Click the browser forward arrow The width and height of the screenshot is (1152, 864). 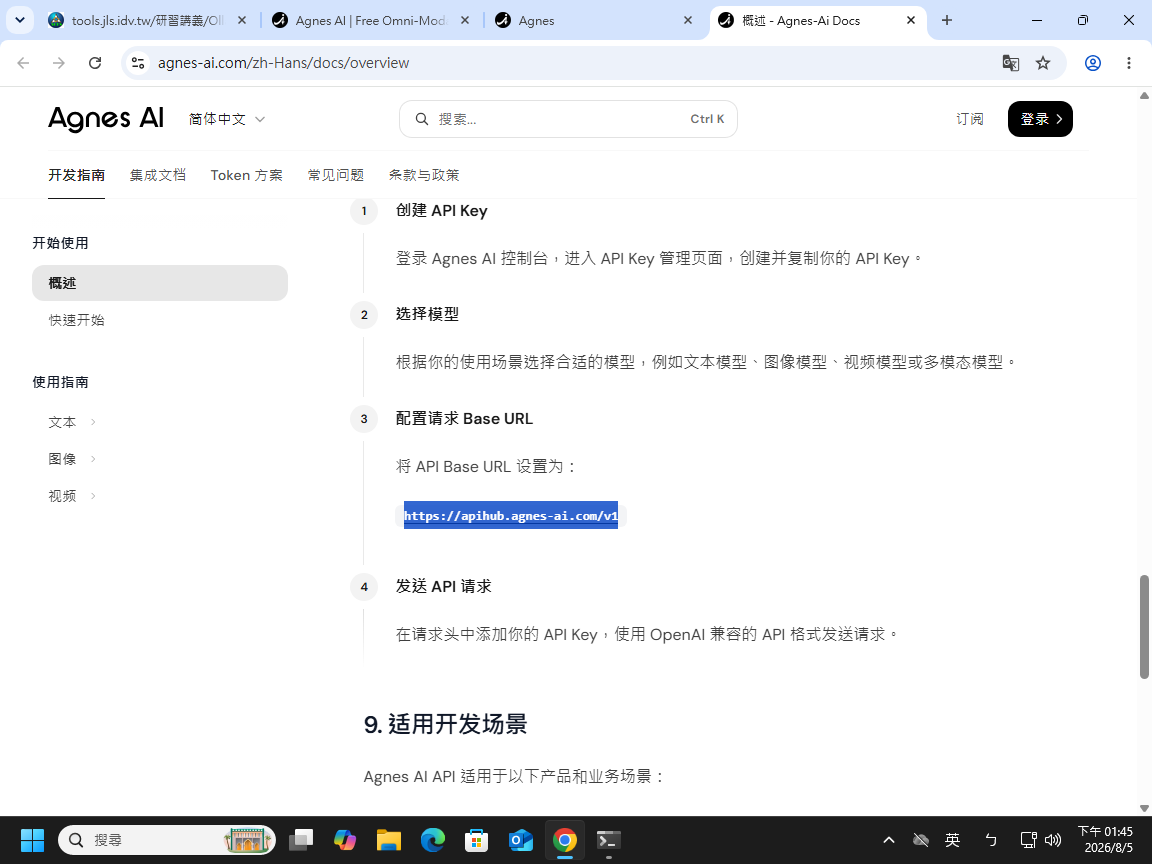pos(59,63)
